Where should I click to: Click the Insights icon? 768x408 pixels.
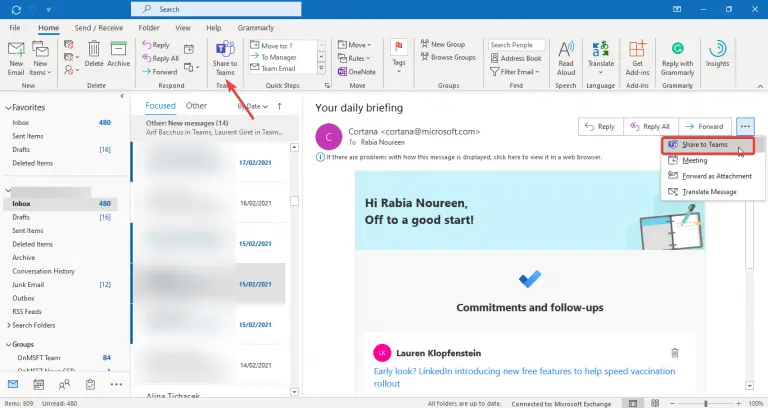click(x=716, y=56)
